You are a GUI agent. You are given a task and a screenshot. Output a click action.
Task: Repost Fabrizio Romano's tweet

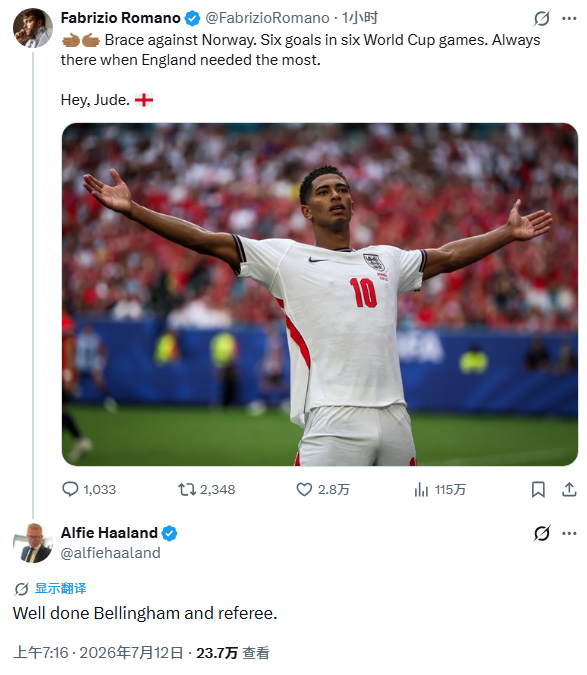[207, 489]
